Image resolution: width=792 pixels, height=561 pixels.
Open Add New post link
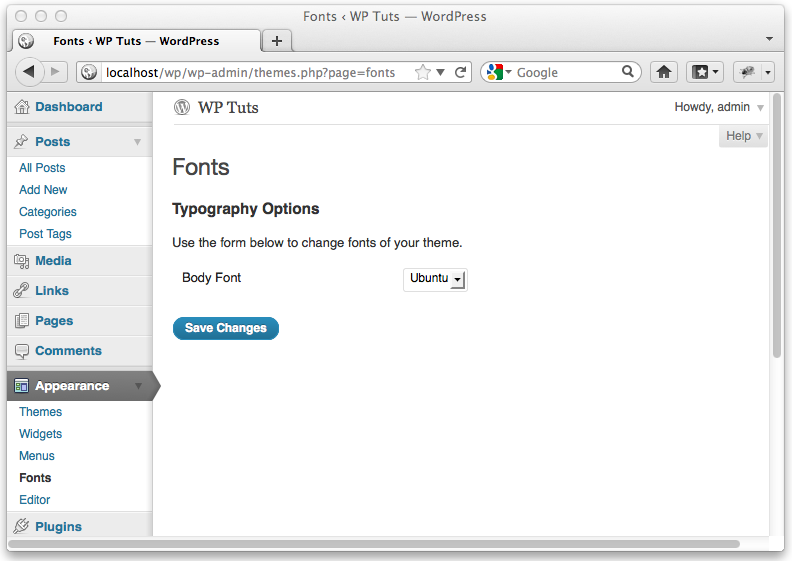43,190
